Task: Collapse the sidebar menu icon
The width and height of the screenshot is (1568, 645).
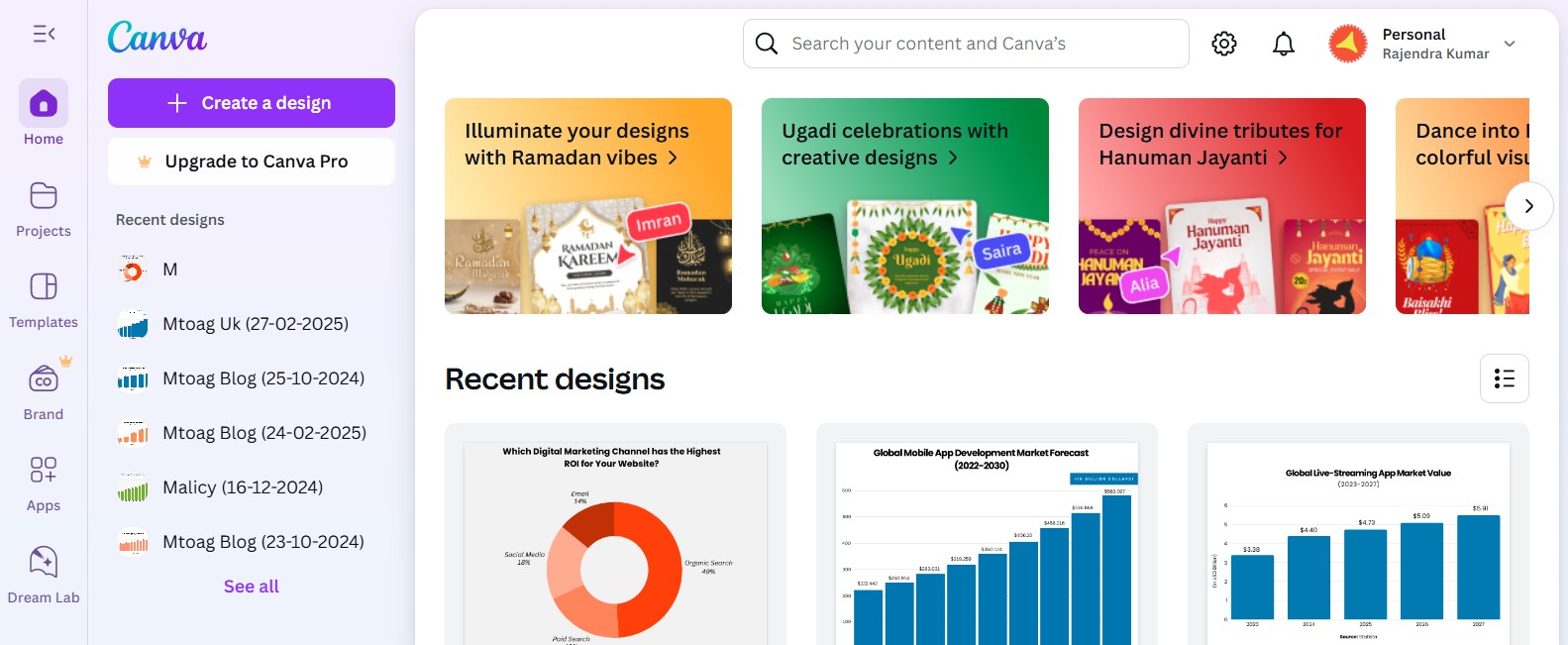Action: (x=44, y=35)
